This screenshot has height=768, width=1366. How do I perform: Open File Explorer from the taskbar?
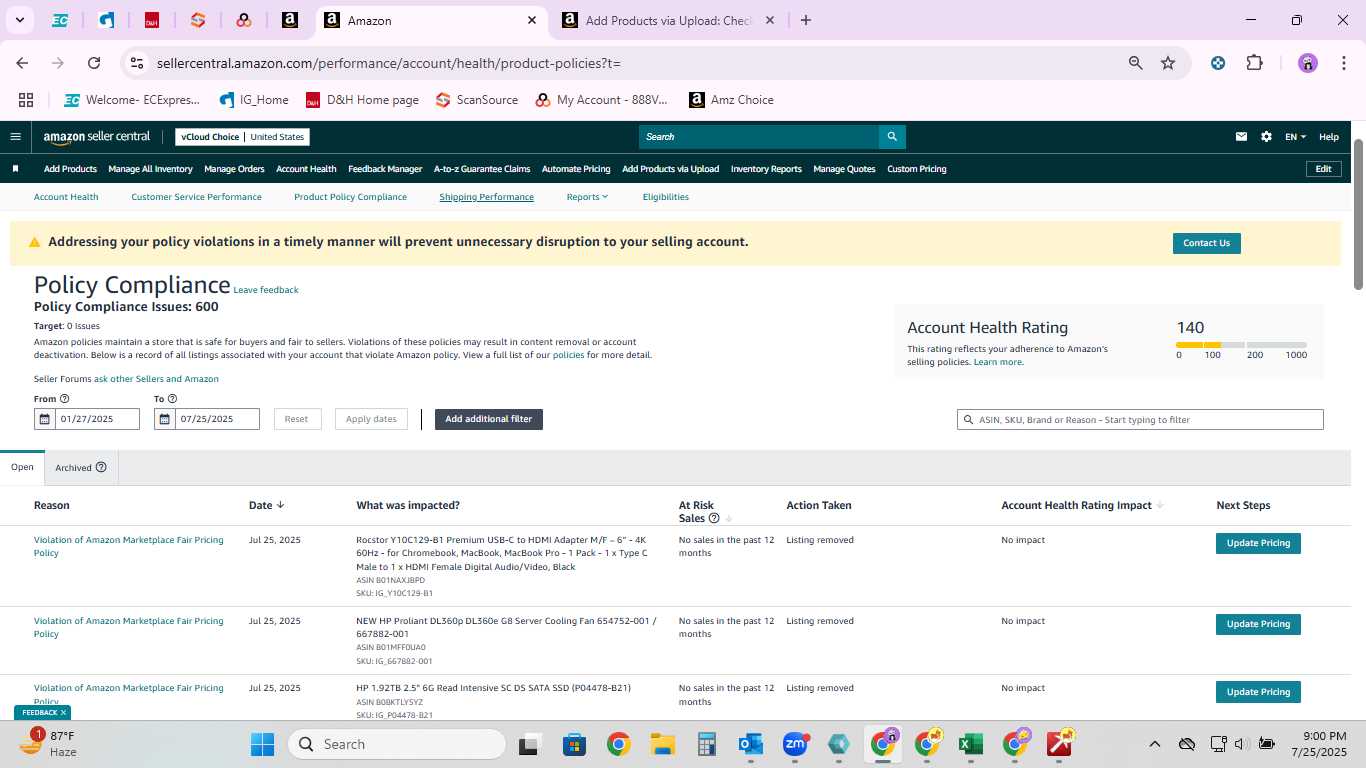click(662, 744)
